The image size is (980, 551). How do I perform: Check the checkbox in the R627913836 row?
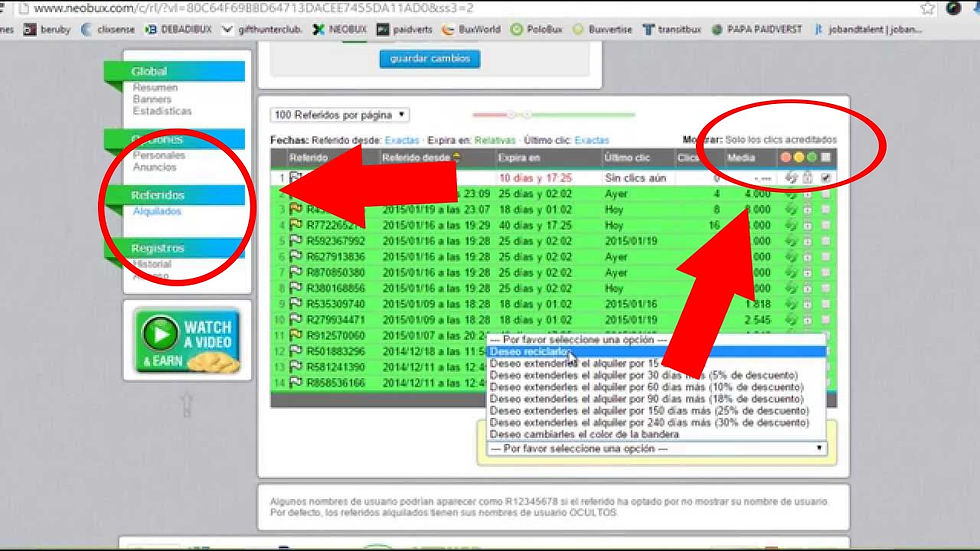pos(826,257)
